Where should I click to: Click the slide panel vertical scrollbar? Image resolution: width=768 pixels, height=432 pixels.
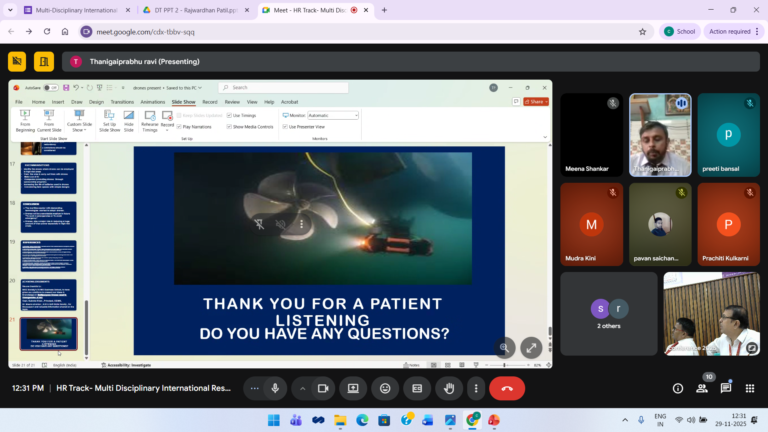(x=87, y=328)
